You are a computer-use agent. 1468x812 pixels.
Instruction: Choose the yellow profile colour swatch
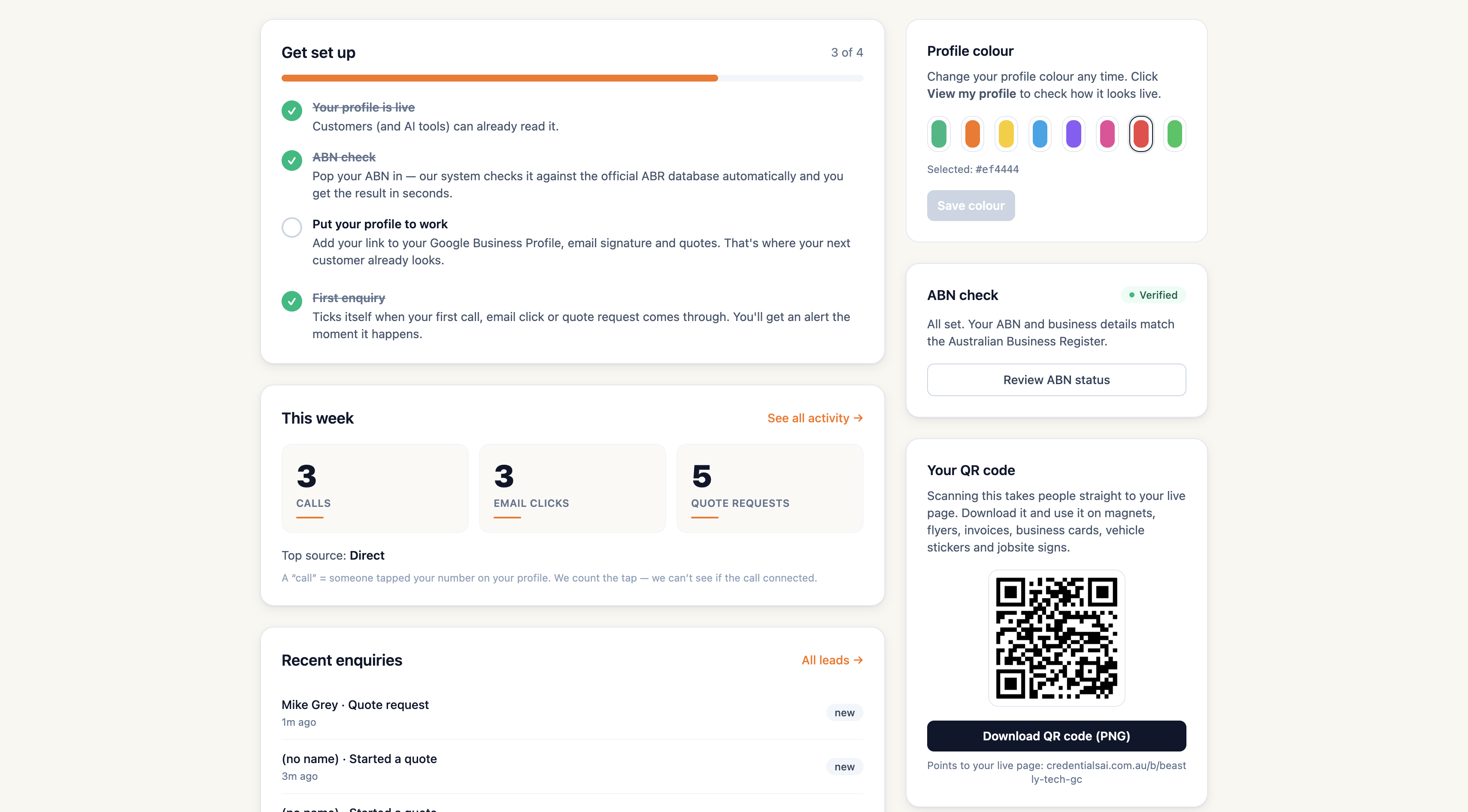[x=1006, y=134]
